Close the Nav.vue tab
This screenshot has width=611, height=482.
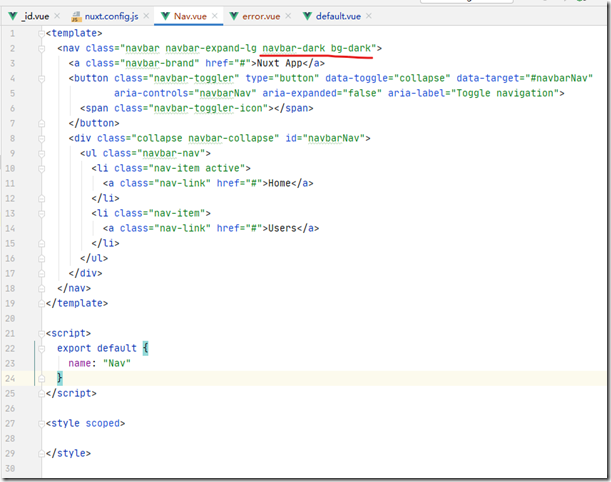click(x=215, y=16)
